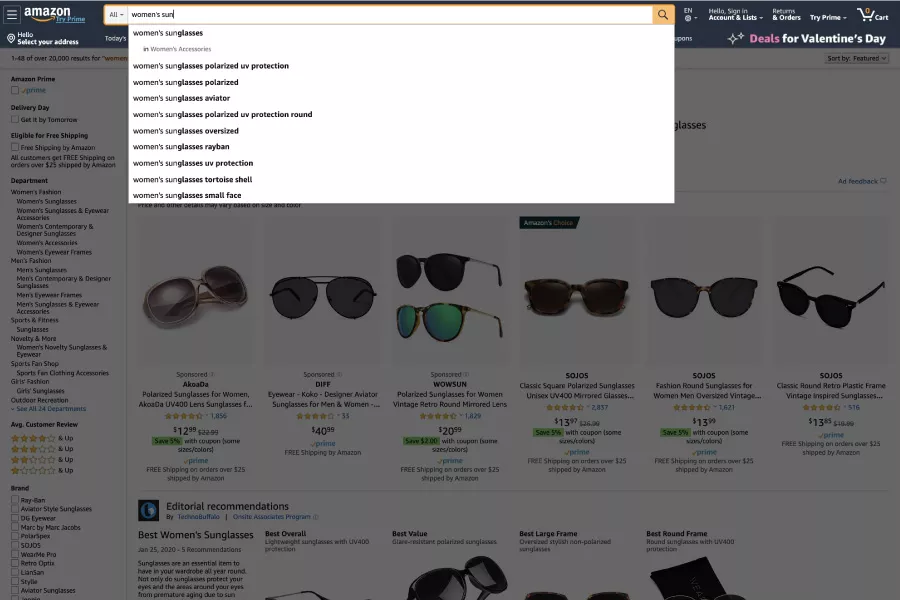
Task: Select 1 star & Up review filter
Action: click(42, 470)
